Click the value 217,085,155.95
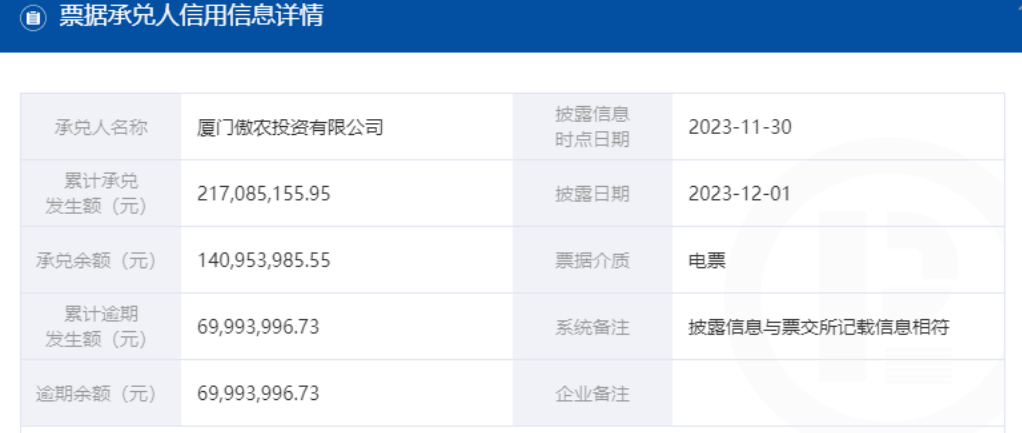Image resolution: width=1022 pixels, height=433 pixels. tap(264, 194)
